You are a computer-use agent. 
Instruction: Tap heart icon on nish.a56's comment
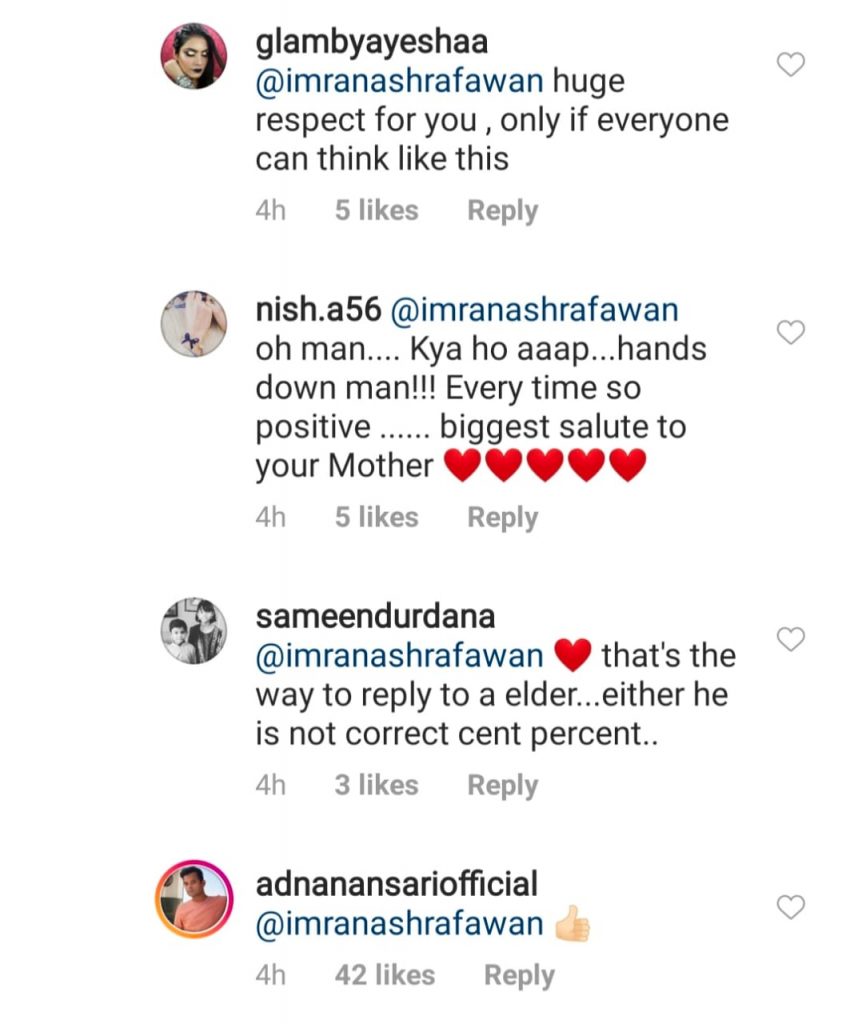point(791,332)
